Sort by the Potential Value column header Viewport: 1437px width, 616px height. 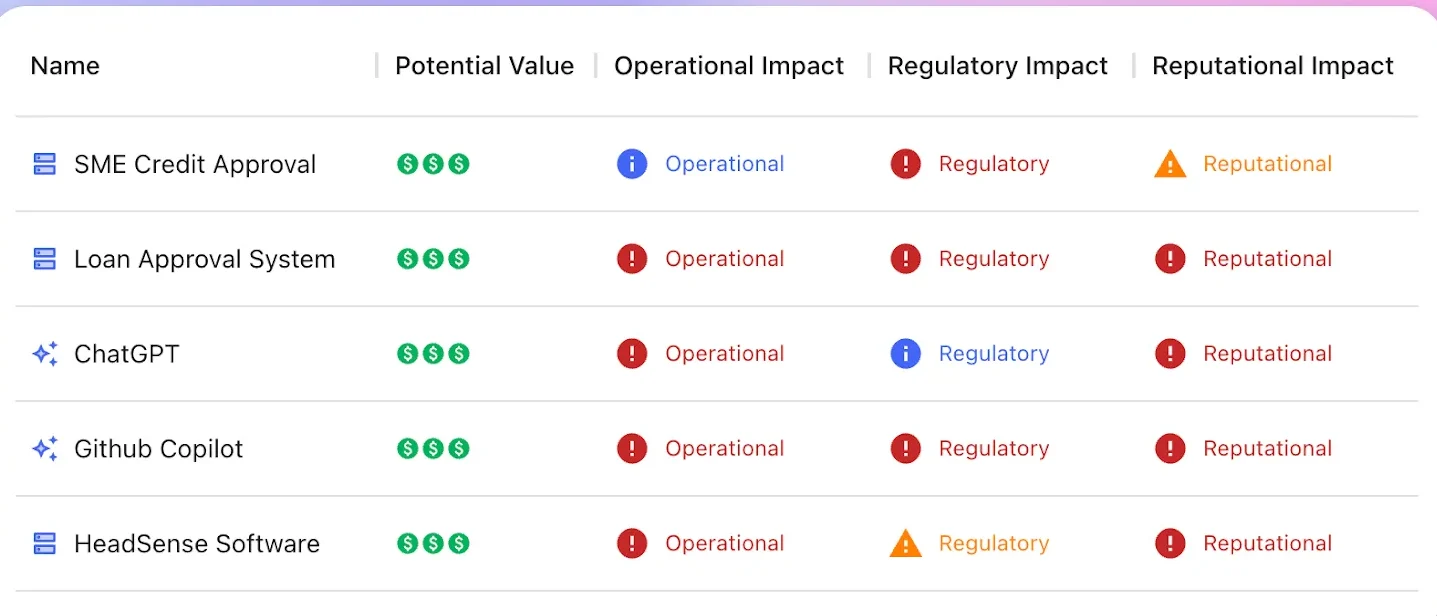coord(484,66)
